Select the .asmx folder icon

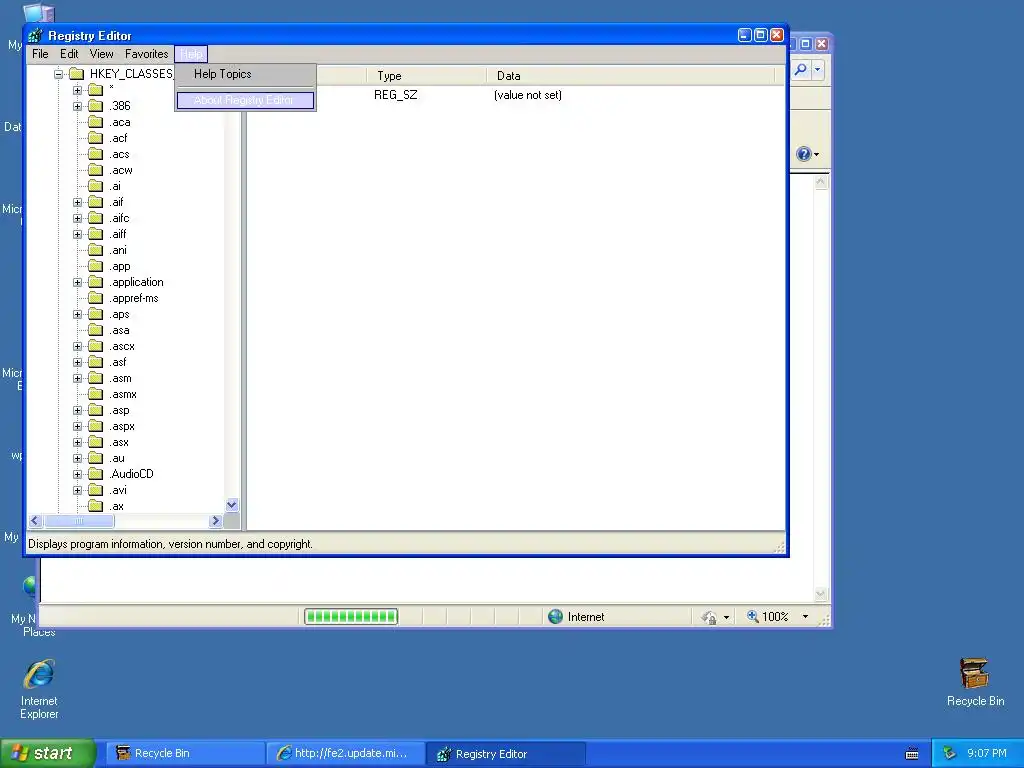pyautogui.click(x=95, y=394)
